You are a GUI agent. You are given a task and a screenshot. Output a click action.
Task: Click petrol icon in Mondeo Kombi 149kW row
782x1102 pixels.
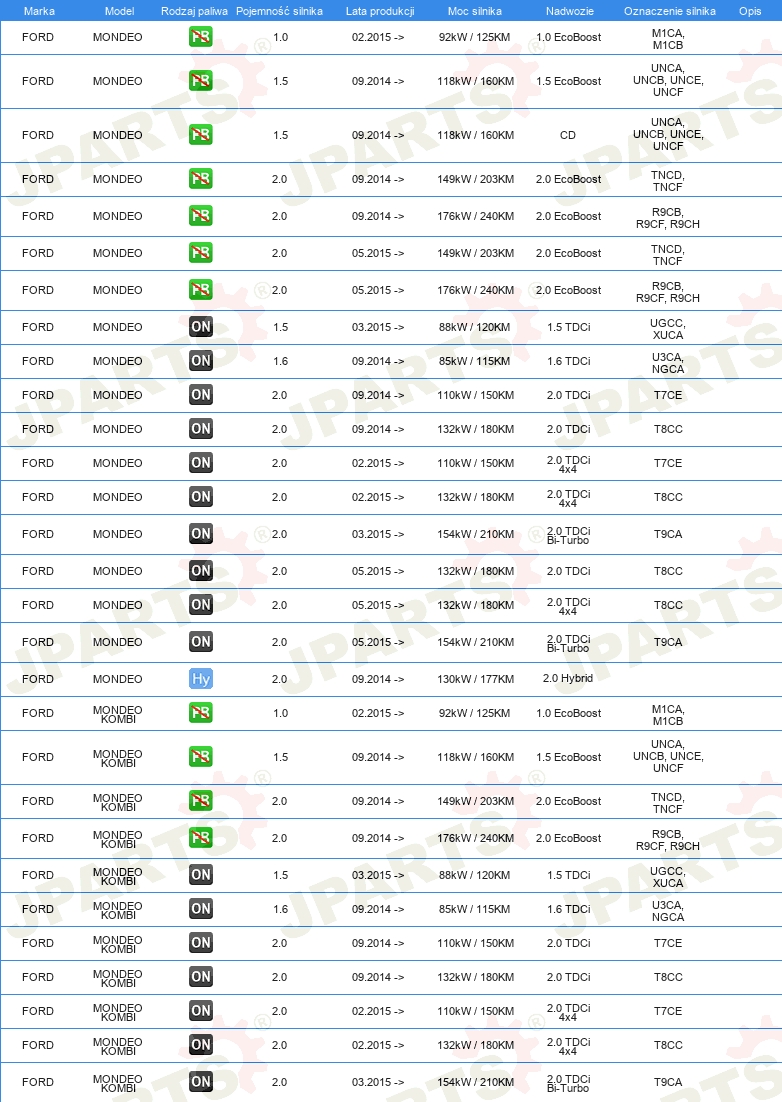click(201, 801)
